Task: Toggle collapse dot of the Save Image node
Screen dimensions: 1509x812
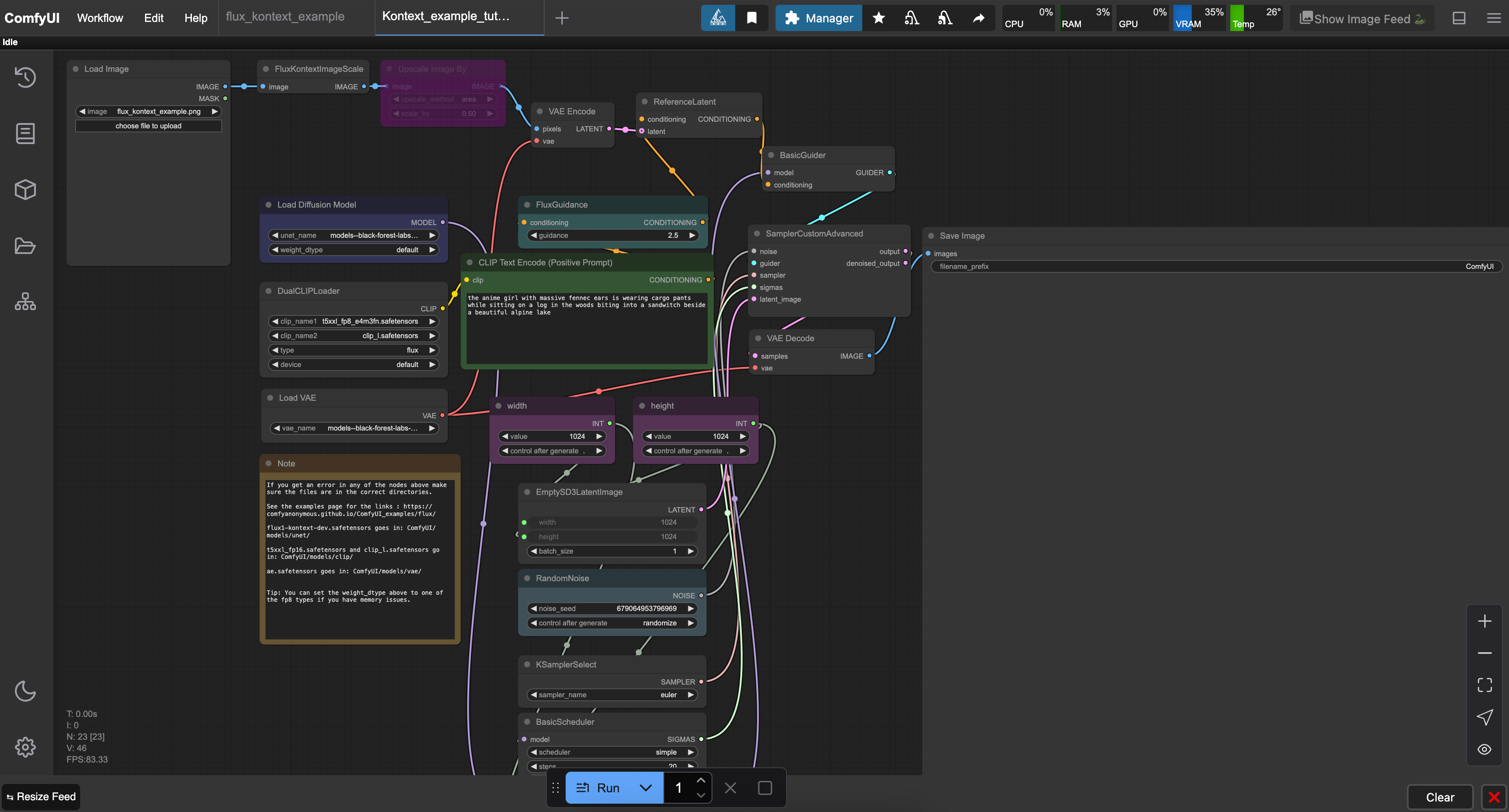Action: pyautogui.click(x=931, y=236)
